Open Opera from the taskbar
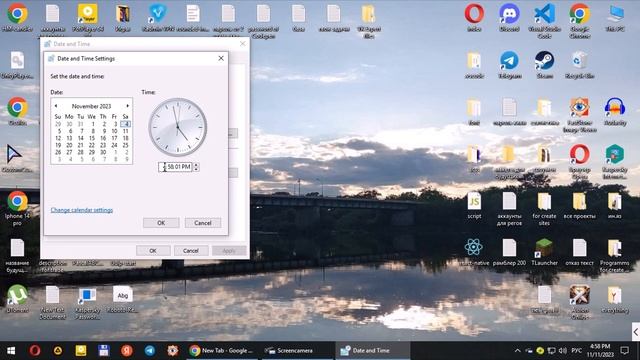 pos(35,351)
